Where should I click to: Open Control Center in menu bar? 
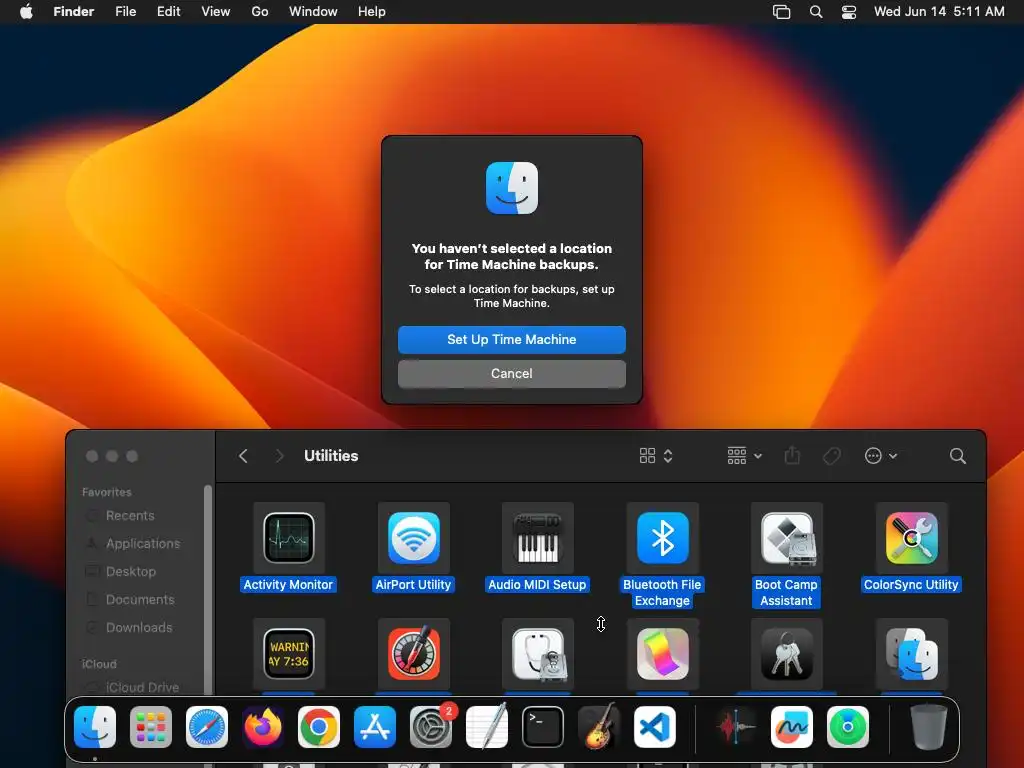tap(848, 12)
